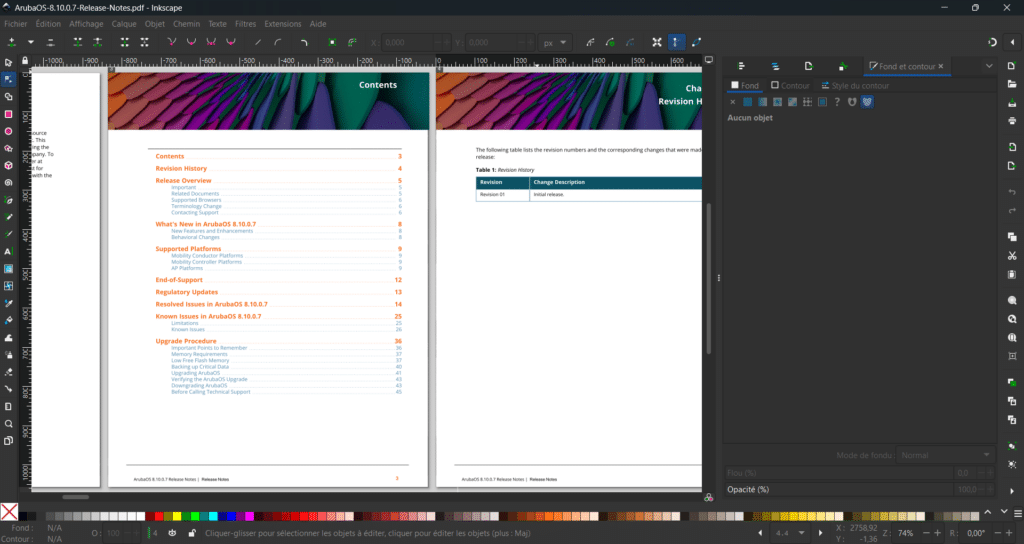Select the Spiral tool

coord(8,183)
